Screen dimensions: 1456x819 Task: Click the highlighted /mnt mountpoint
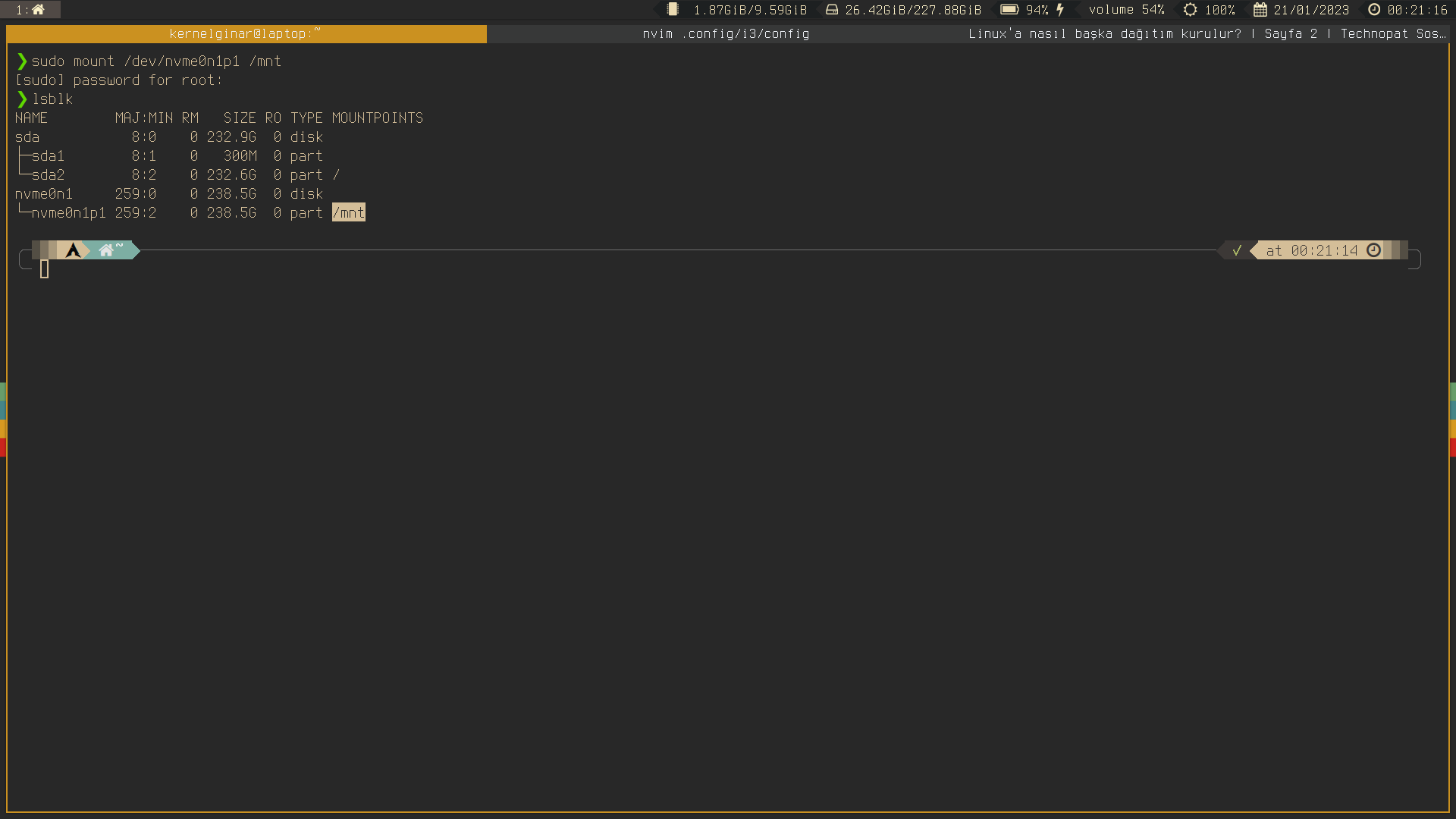pyautogui.click(x=349, y=213)
